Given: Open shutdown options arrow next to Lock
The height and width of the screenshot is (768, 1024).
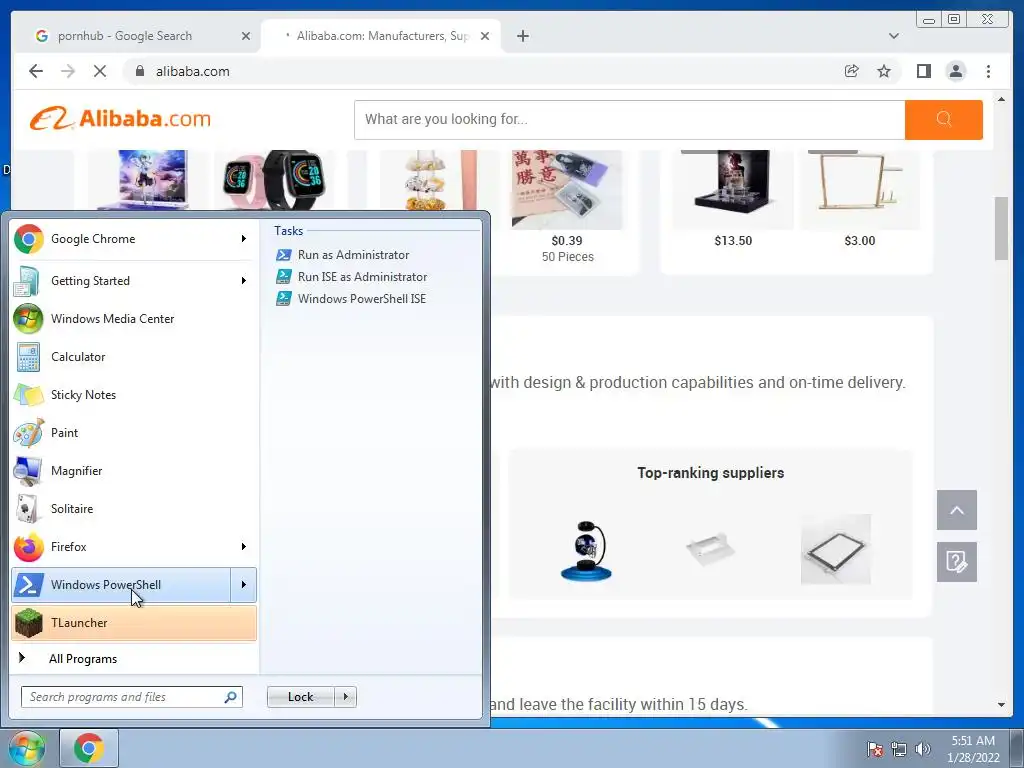Looking at the screenshot, I should click(345, 697).
